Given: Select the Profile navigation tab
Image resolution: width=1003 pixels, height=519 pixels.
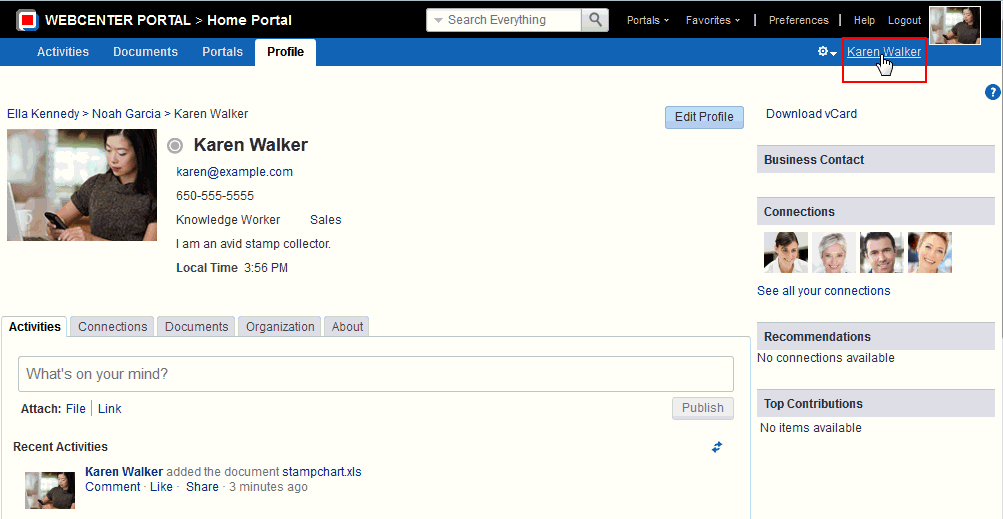Looking at the screenshot, I should (x=285, y=52).
